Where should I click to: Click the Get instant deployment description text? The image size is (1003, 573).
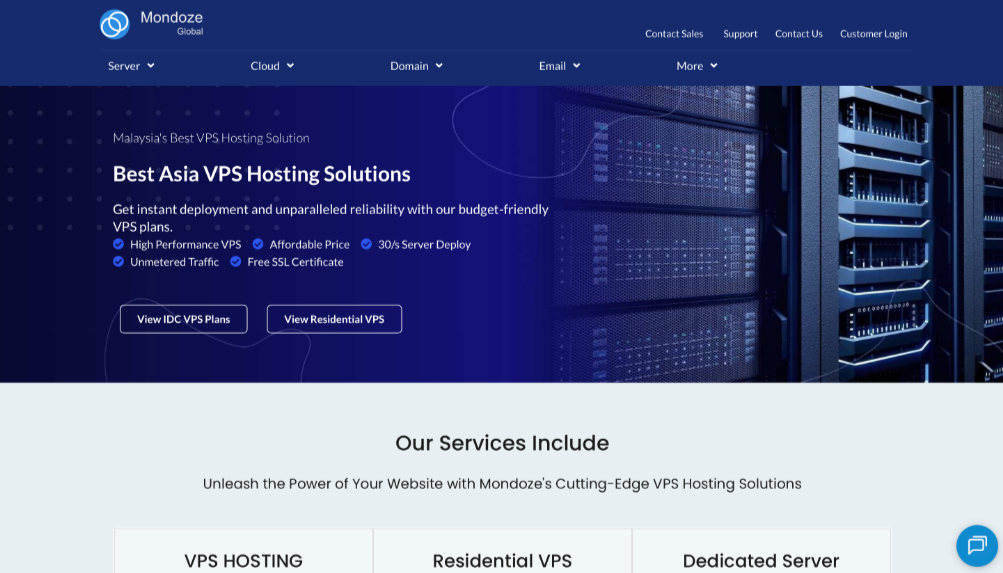(x=331, y=217)
